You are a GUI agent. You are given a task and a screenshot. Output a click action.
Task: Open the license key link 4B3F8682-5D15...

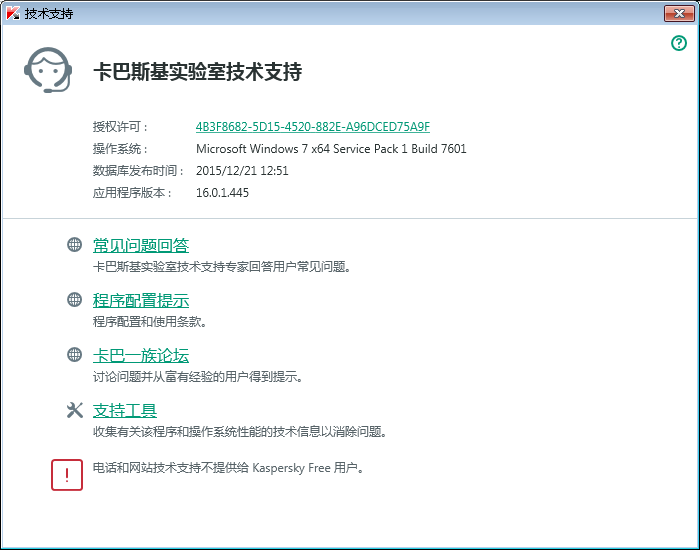point(312,127)
